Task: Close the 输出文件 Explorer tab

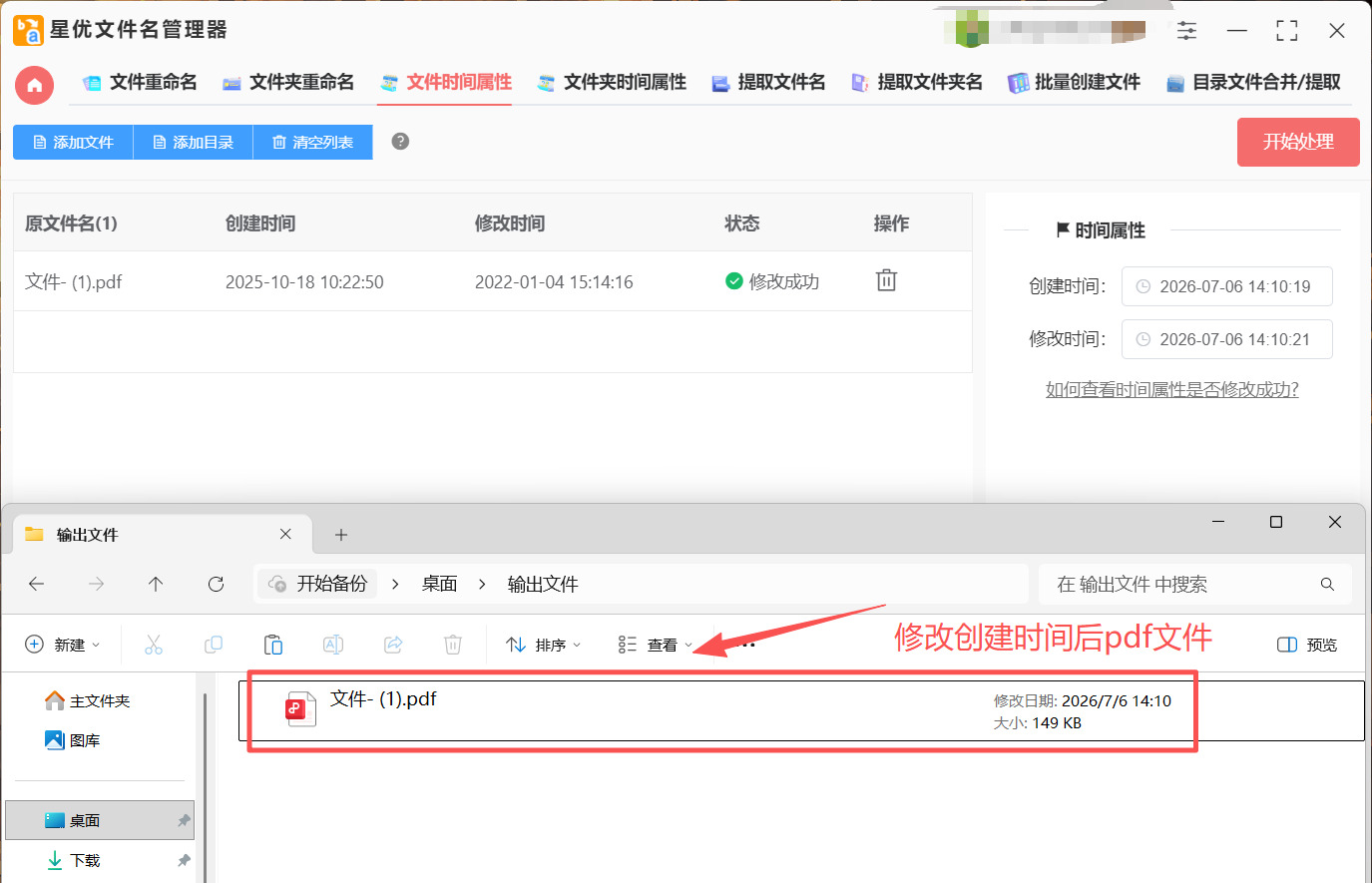Action: [285, 534]
